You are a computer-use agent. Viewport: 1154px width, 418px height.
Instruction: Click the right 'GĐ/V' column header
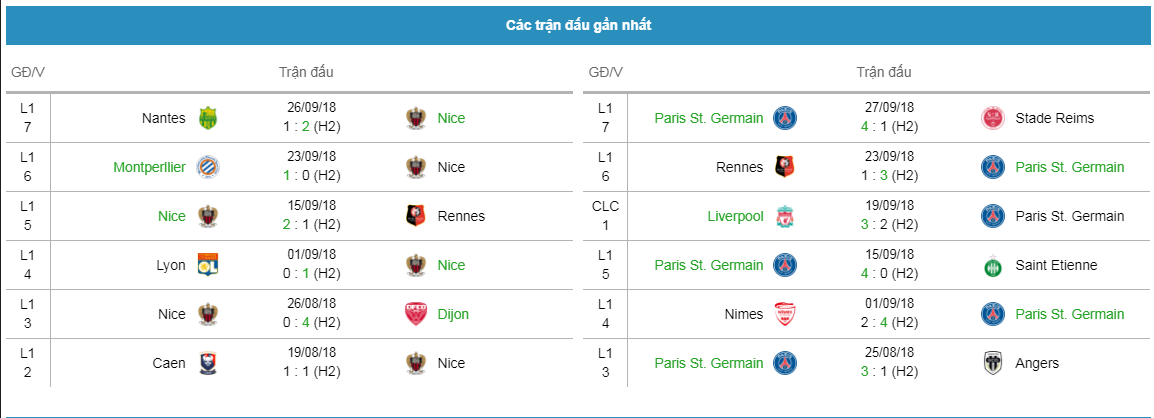point(605,72)
